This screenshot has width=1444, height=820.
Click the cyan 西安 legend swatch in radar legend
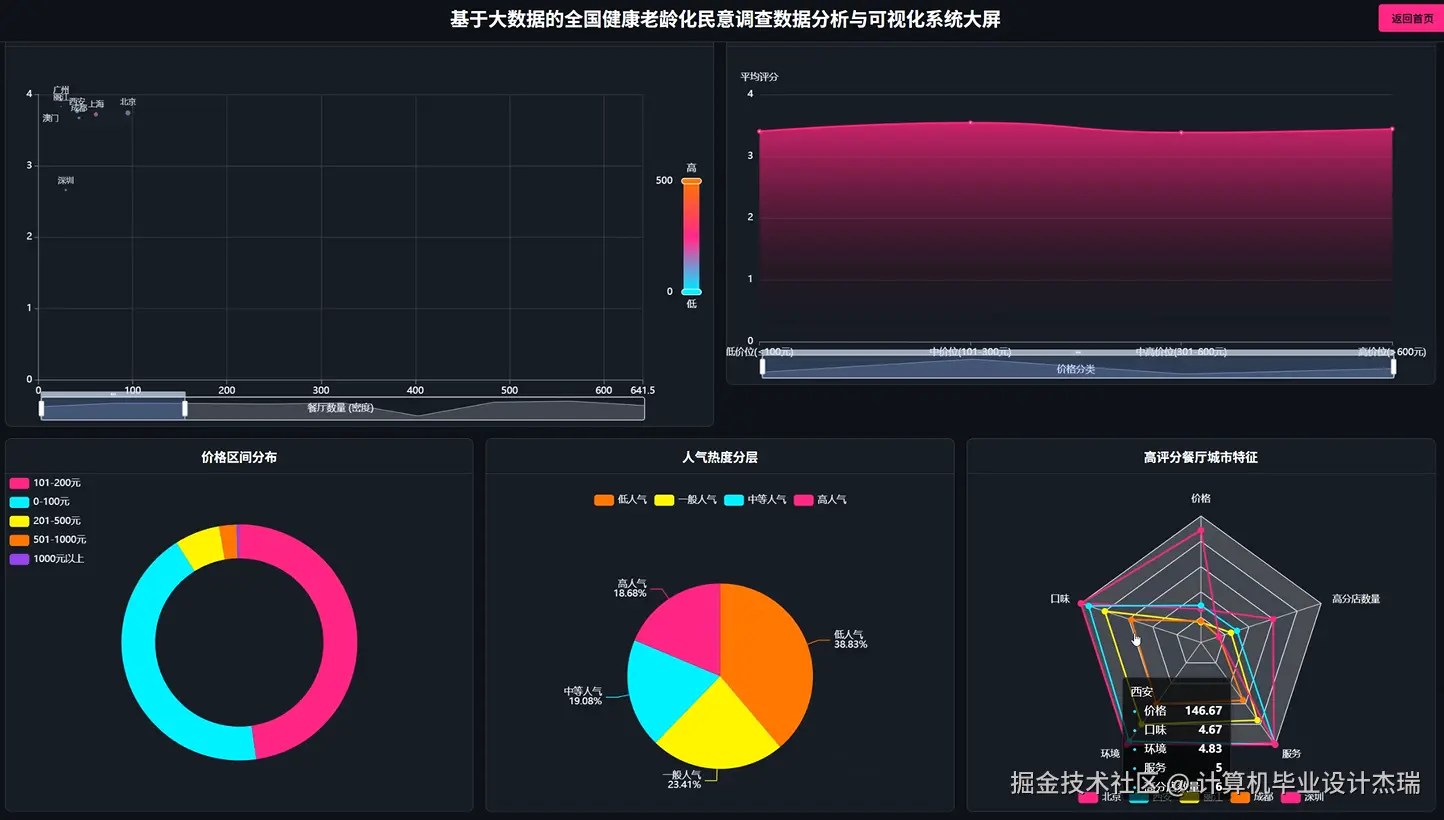click(1140, 799)
